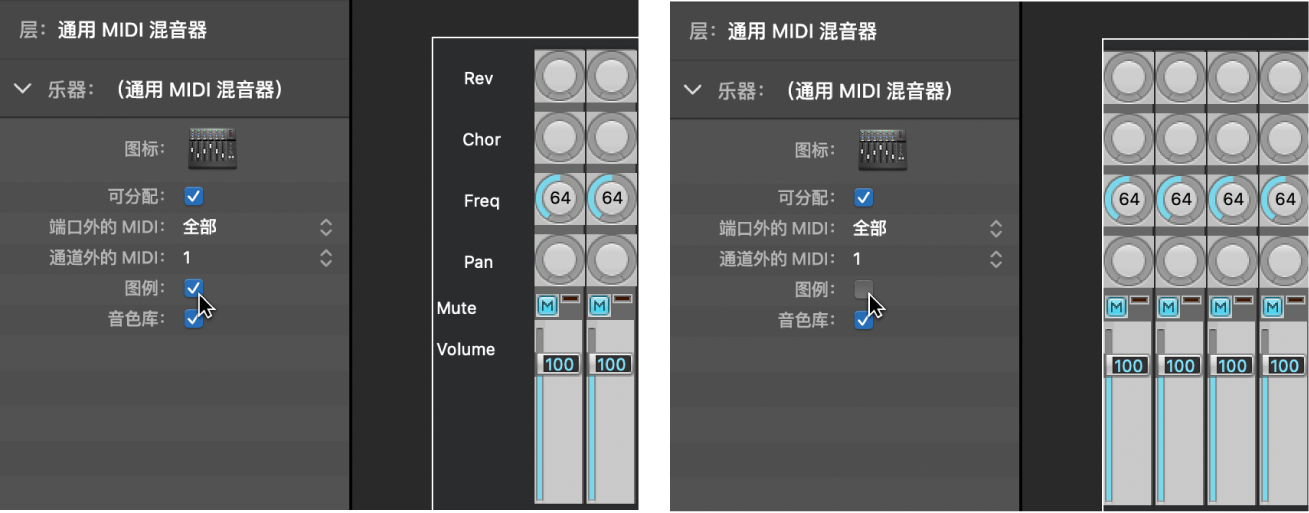
Task: Collapse the 乐器 disclosure triangle in left inspector
Action: (x=23, y=89)
